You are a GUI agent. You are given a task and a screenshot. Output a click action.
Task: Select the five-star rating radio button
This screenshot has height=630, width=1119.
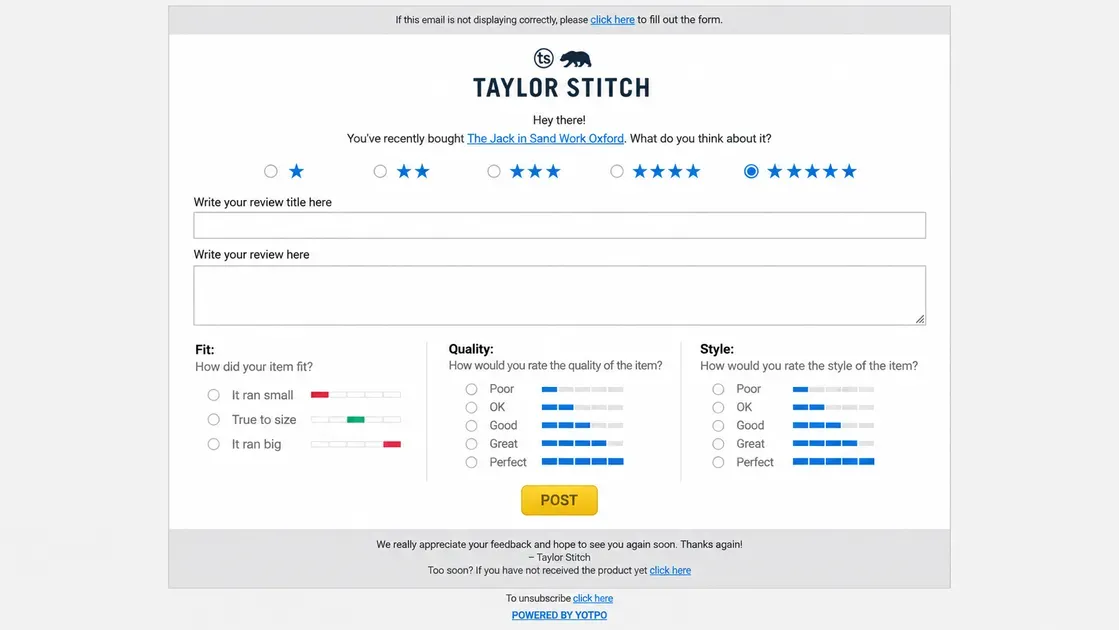pyautogui.click(x=751, y=171)
